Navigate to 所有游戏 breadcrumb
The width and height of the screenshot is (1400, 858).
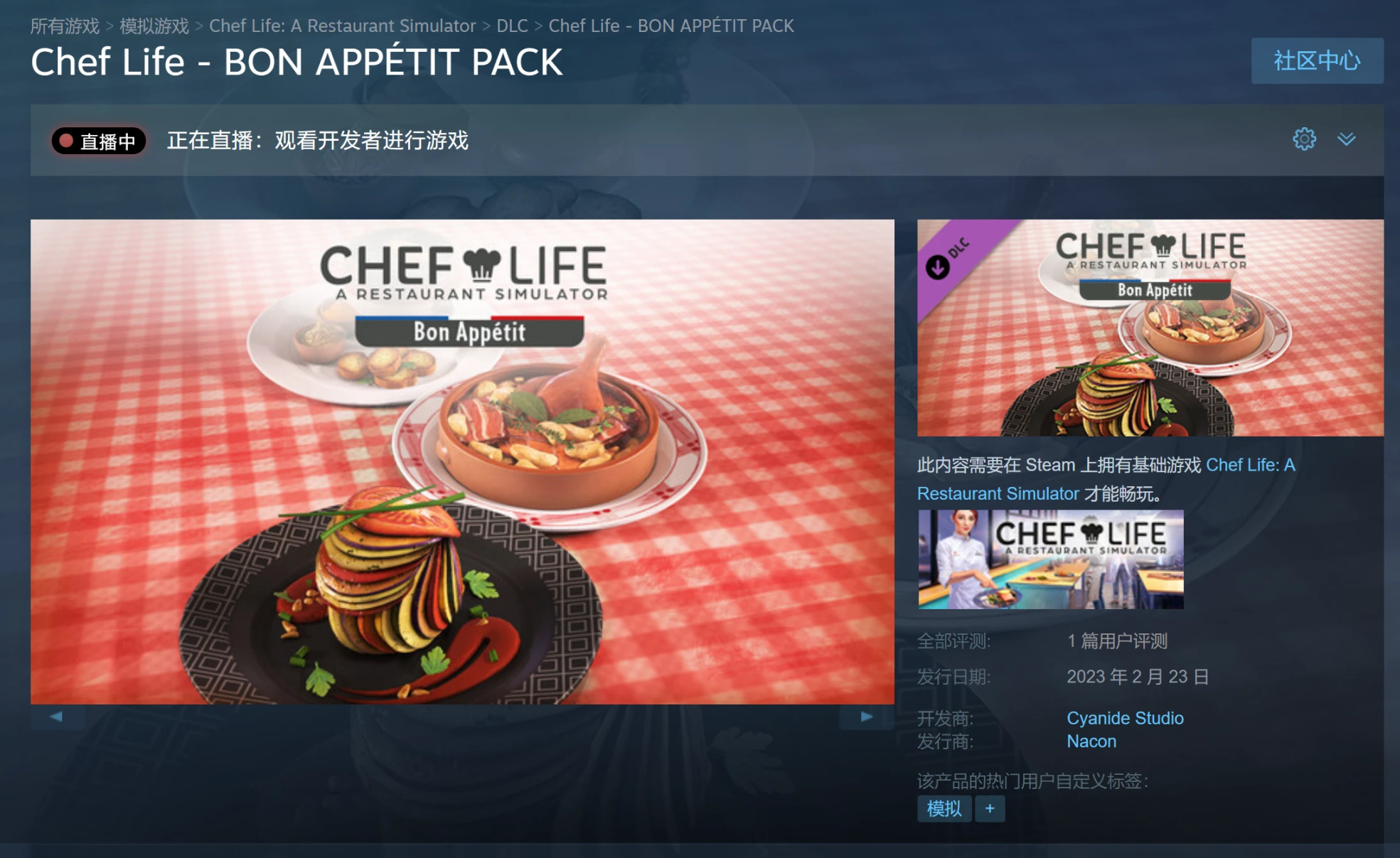click(x=65, y=26)
